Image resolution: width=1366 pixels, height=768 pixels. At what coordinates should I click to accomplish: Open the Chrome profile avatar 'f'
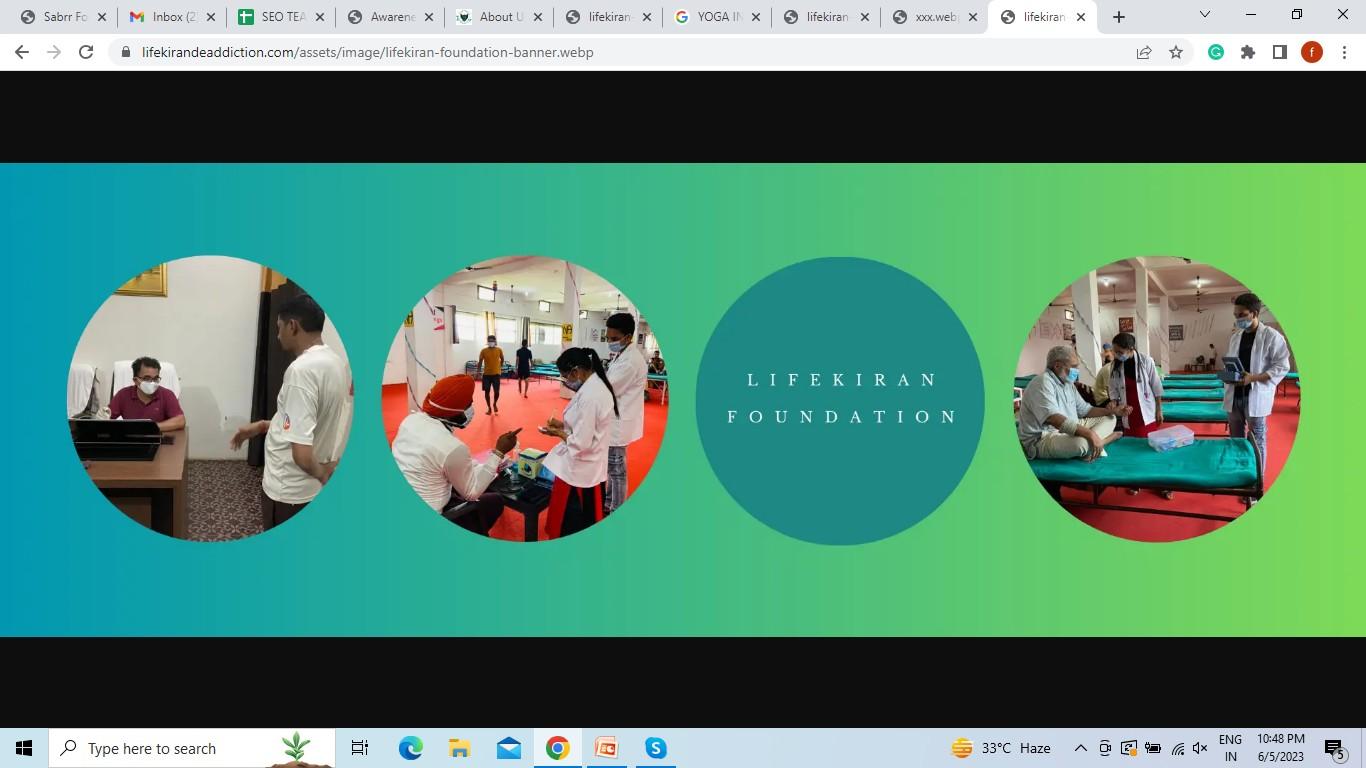pos(1312,52)
